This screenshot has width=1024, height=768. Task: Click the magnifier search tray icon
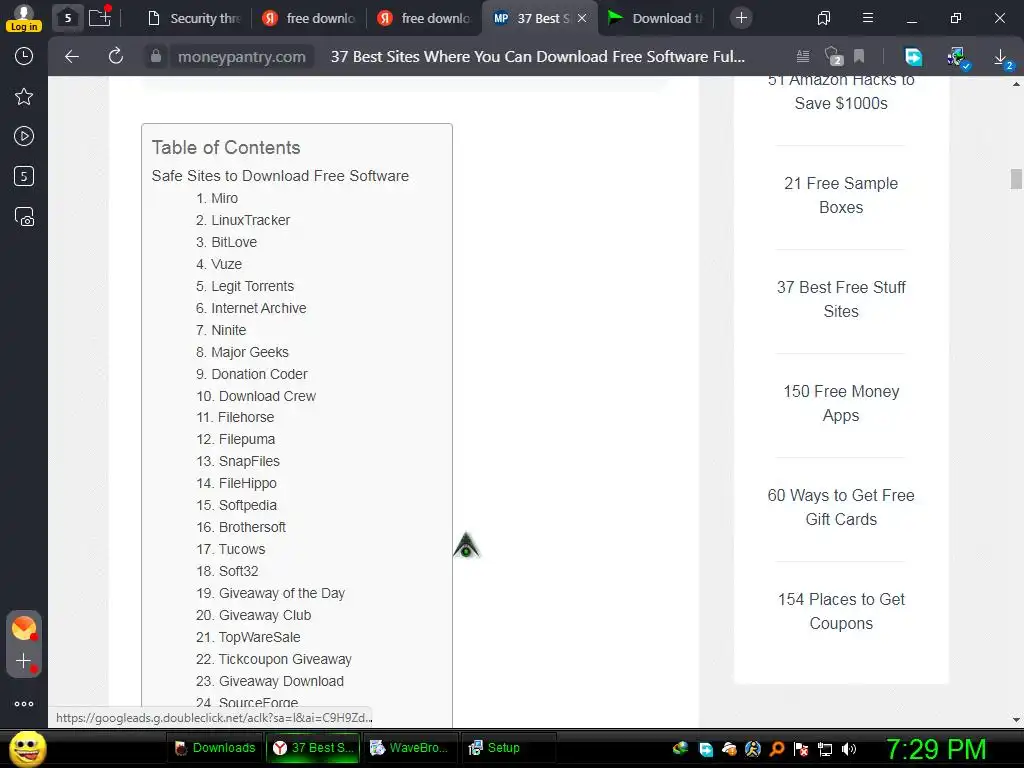click(776, 749)
